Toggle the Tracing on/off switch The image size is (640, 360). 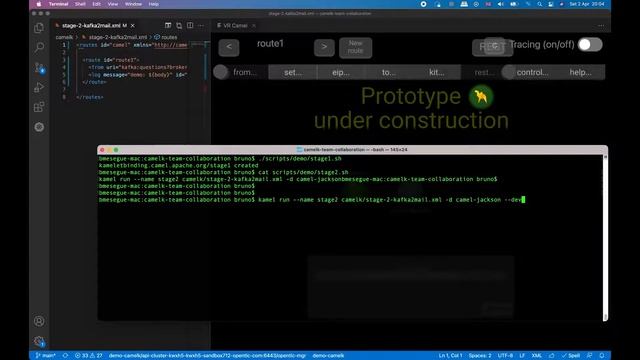(590, 45)
